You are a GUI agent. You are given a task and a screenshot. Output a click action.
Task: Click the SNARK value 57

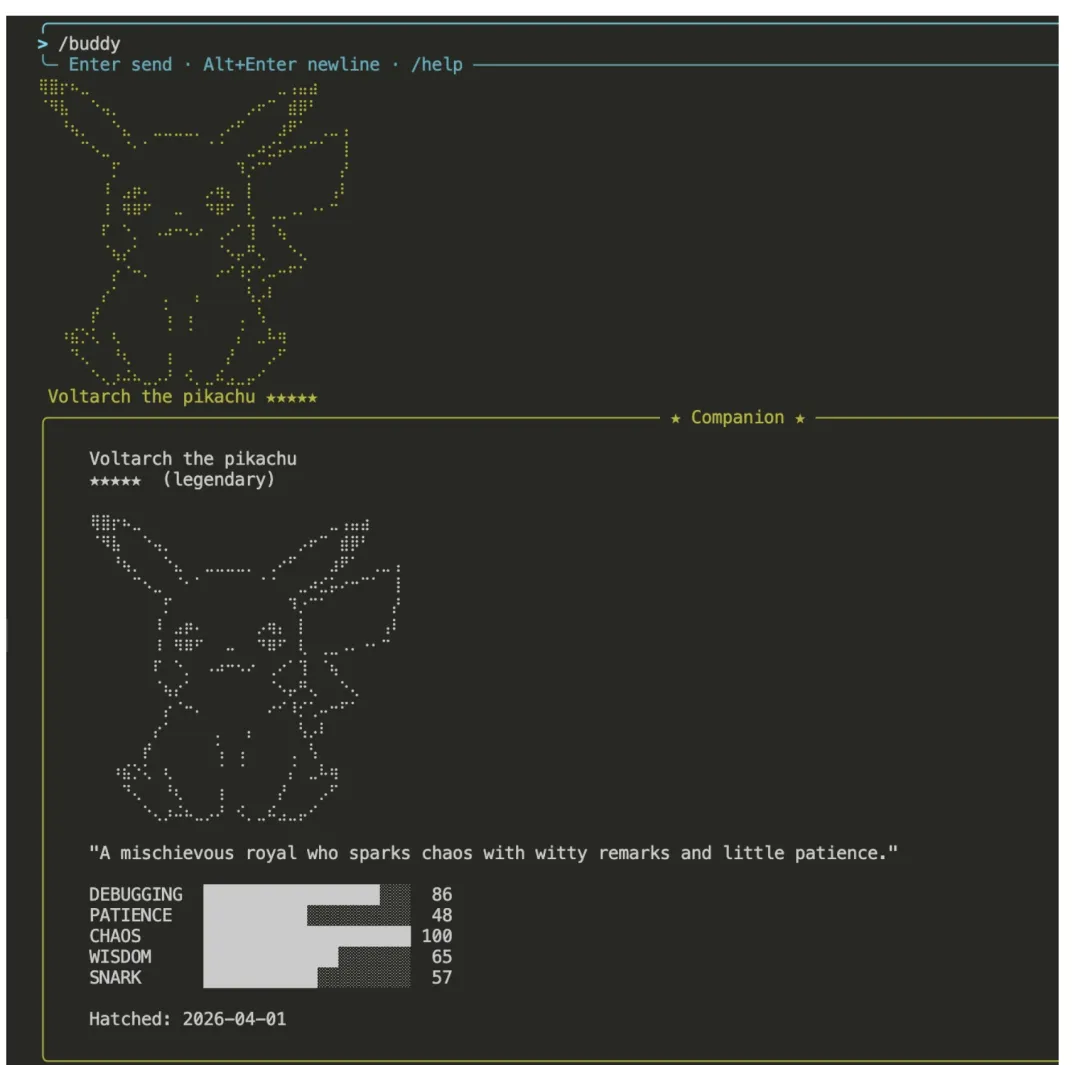click(442, 977)
